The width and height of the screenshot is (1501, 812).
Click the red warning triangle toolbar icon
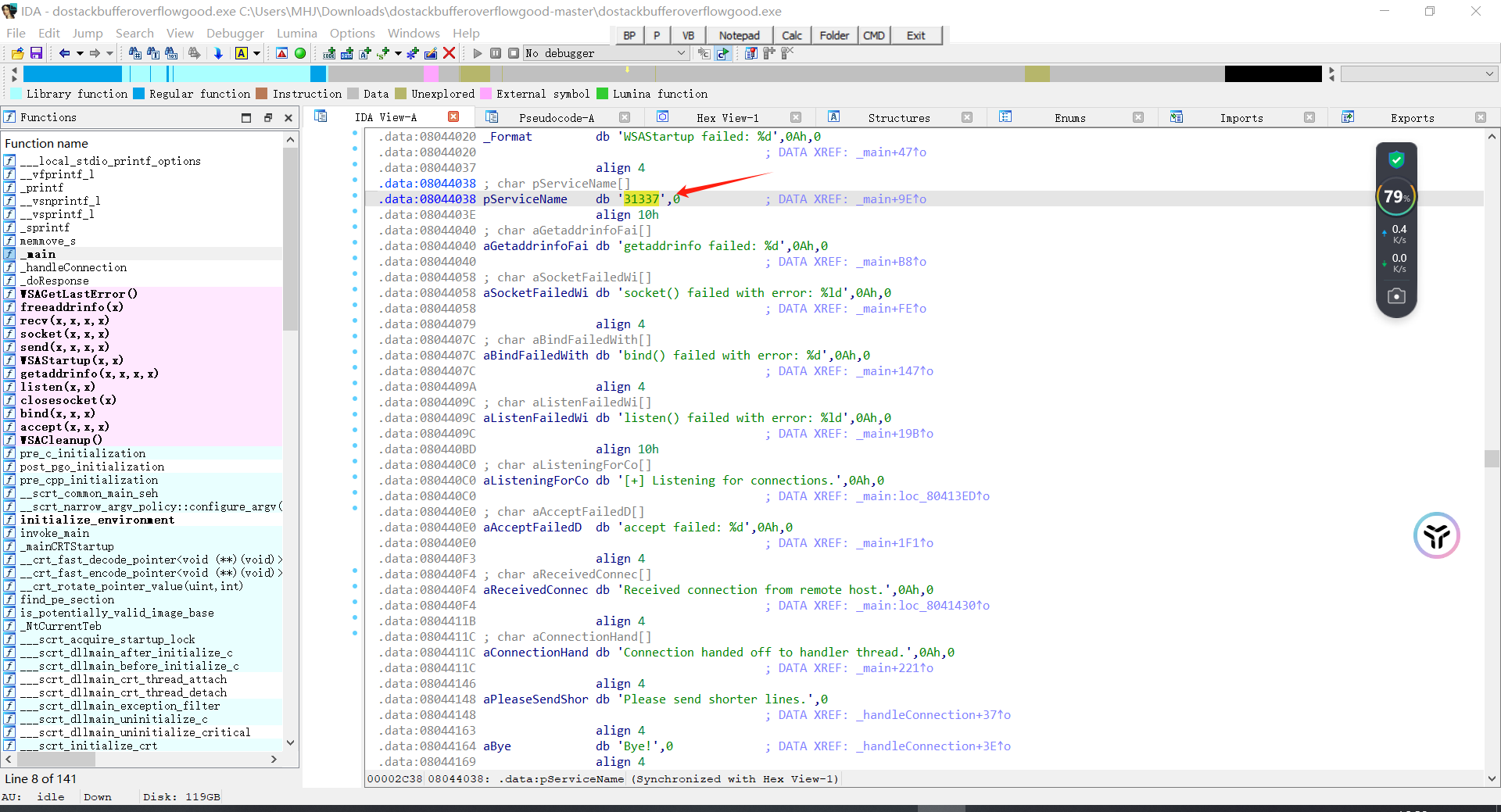tap(282, 53)
